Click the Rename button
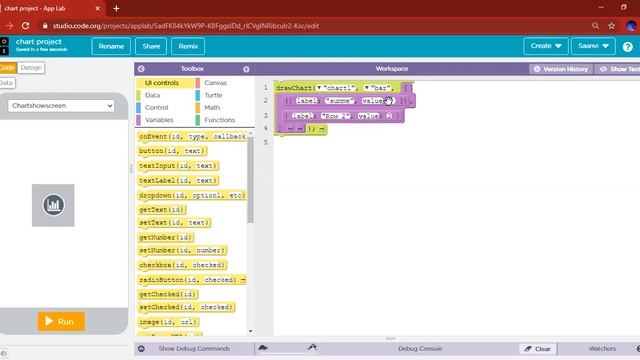Screen dimensions: 640x360 point(111,47)
